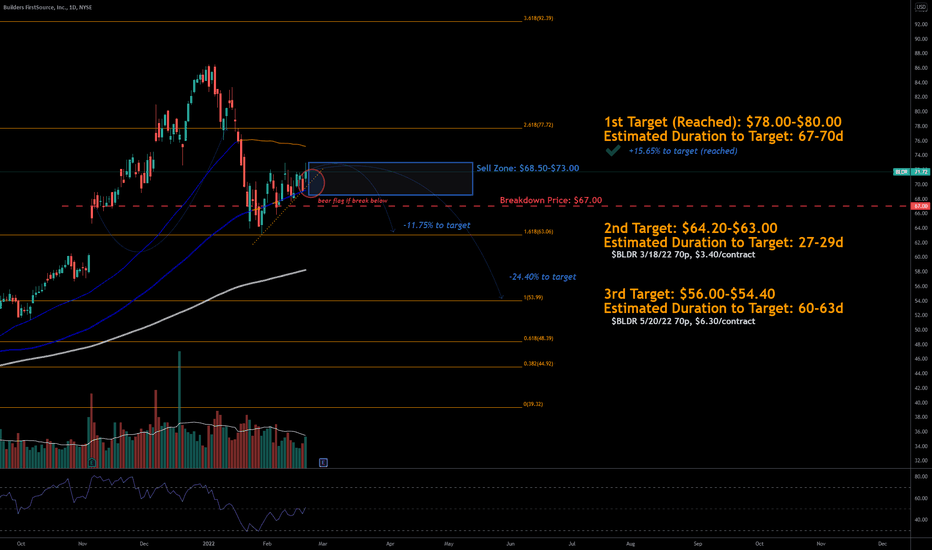Viewport: 932px width, 550px height.
Task: Click the 1(53.99) Fibonacci label
Action: pos(533,298)
